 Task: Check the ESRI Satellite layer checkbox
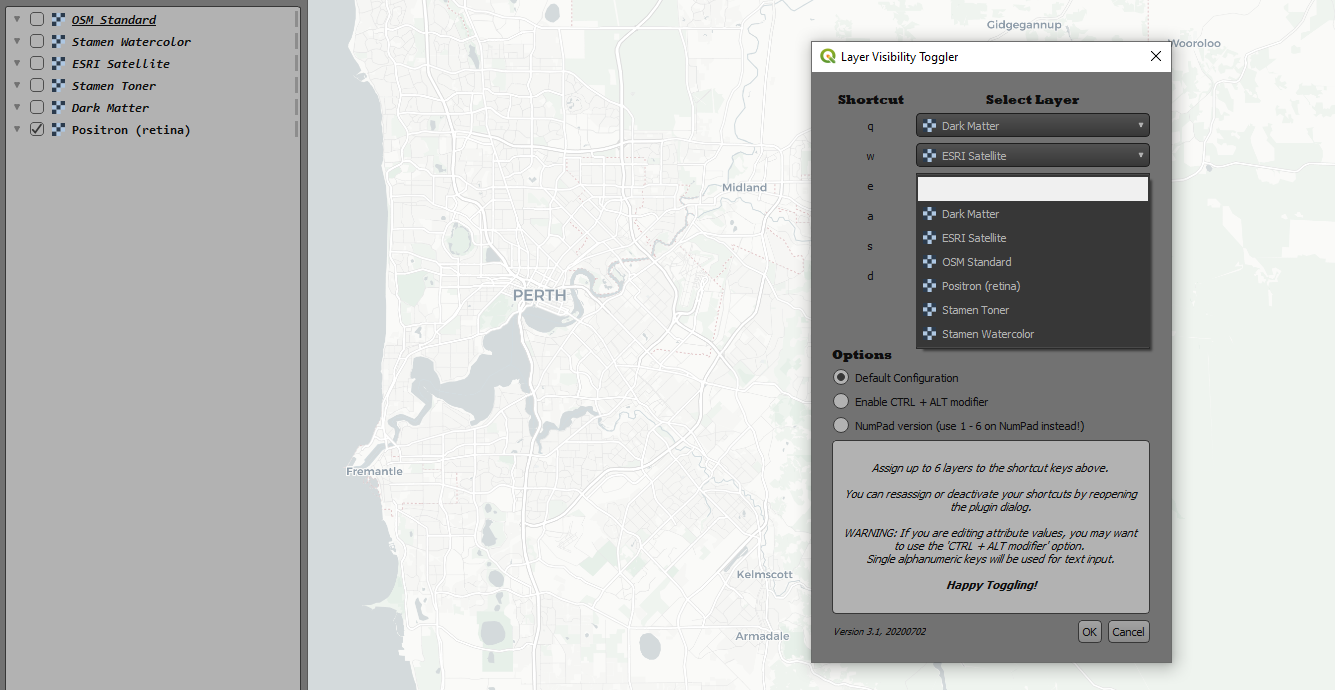pos(36,63)
